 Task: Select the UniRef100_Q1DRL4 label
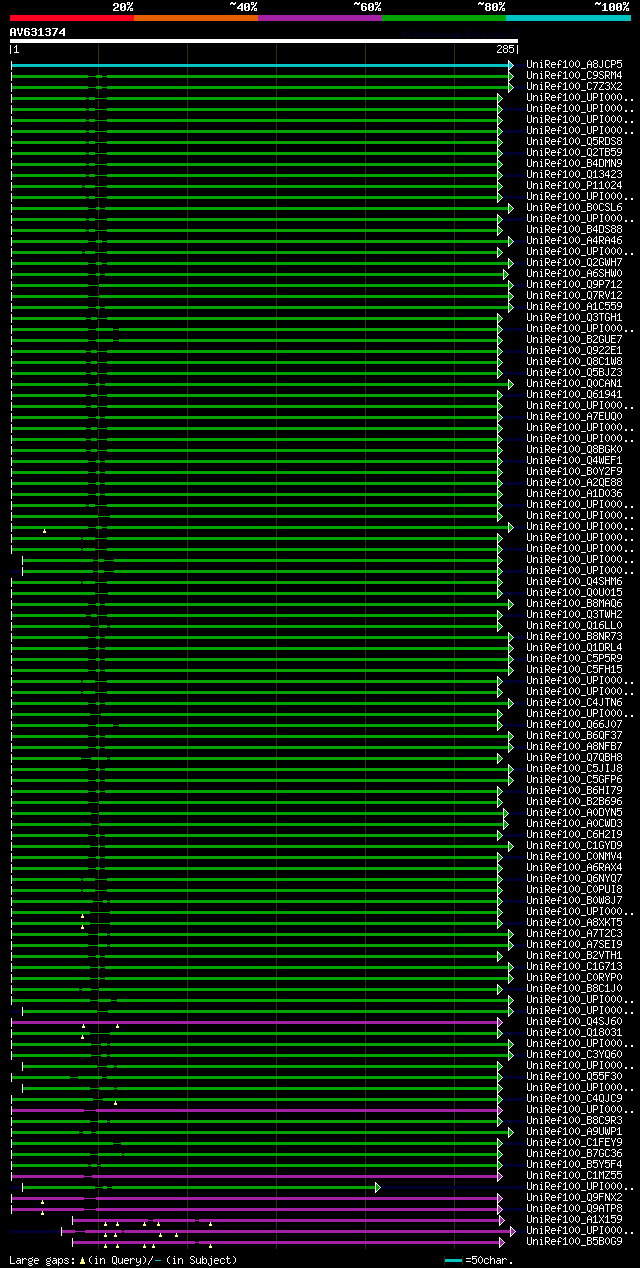[574, 647]
